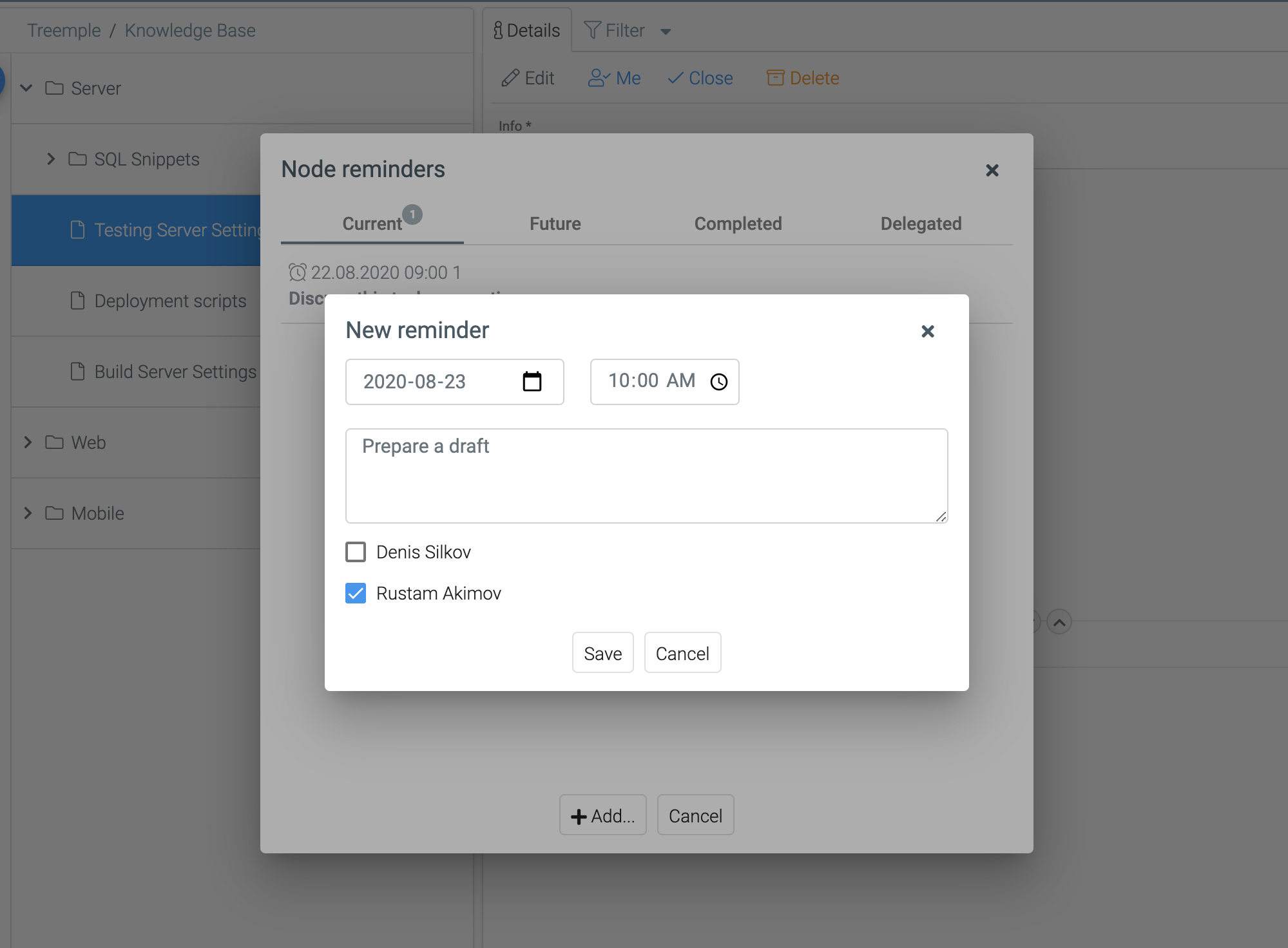This screenshot has width=1288, height=948.
Task: Expand the Mobile tree node
Action: [28, 513]
